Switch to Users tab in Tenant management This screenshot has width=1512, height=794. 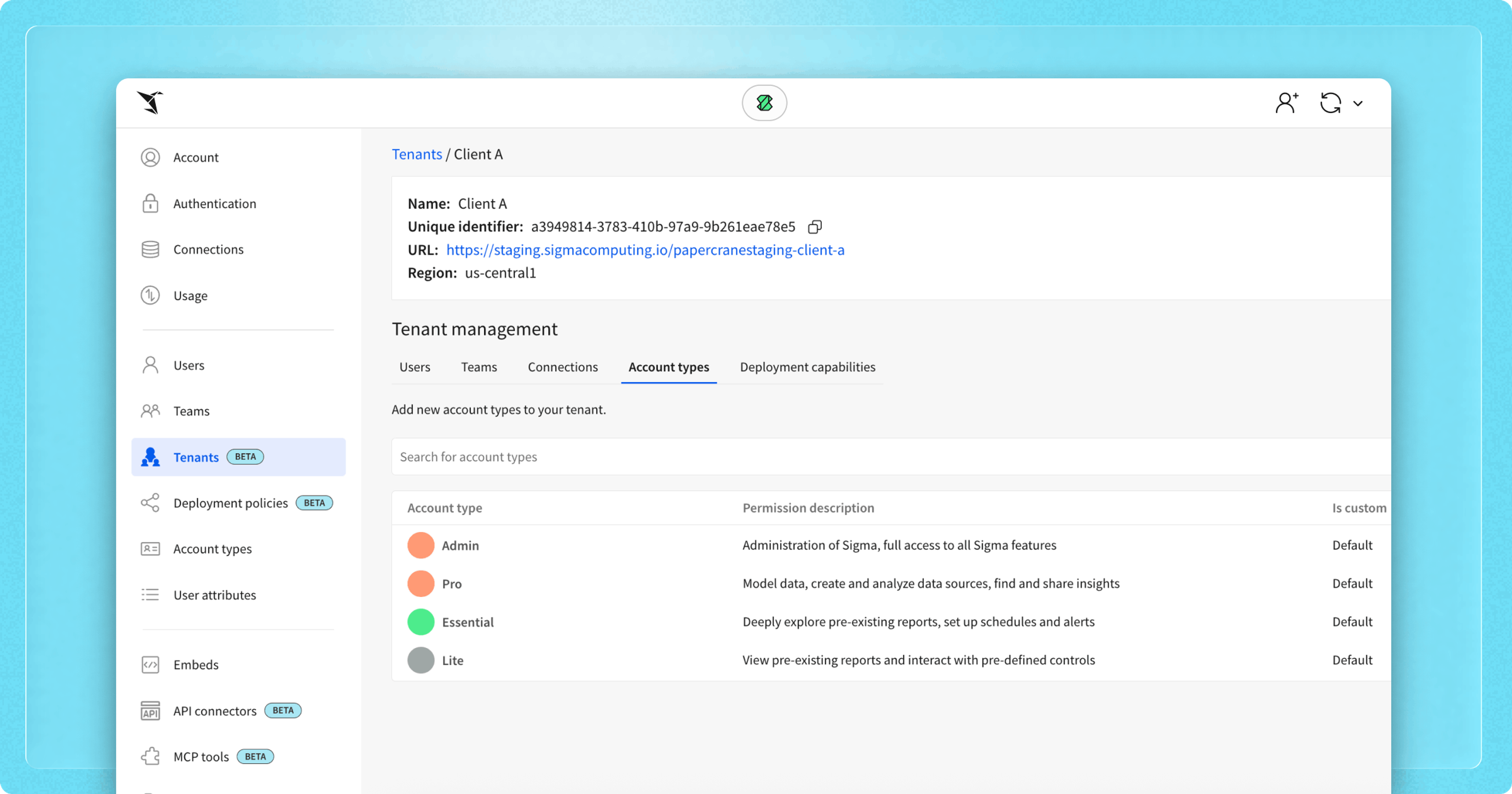coord(414,366)
